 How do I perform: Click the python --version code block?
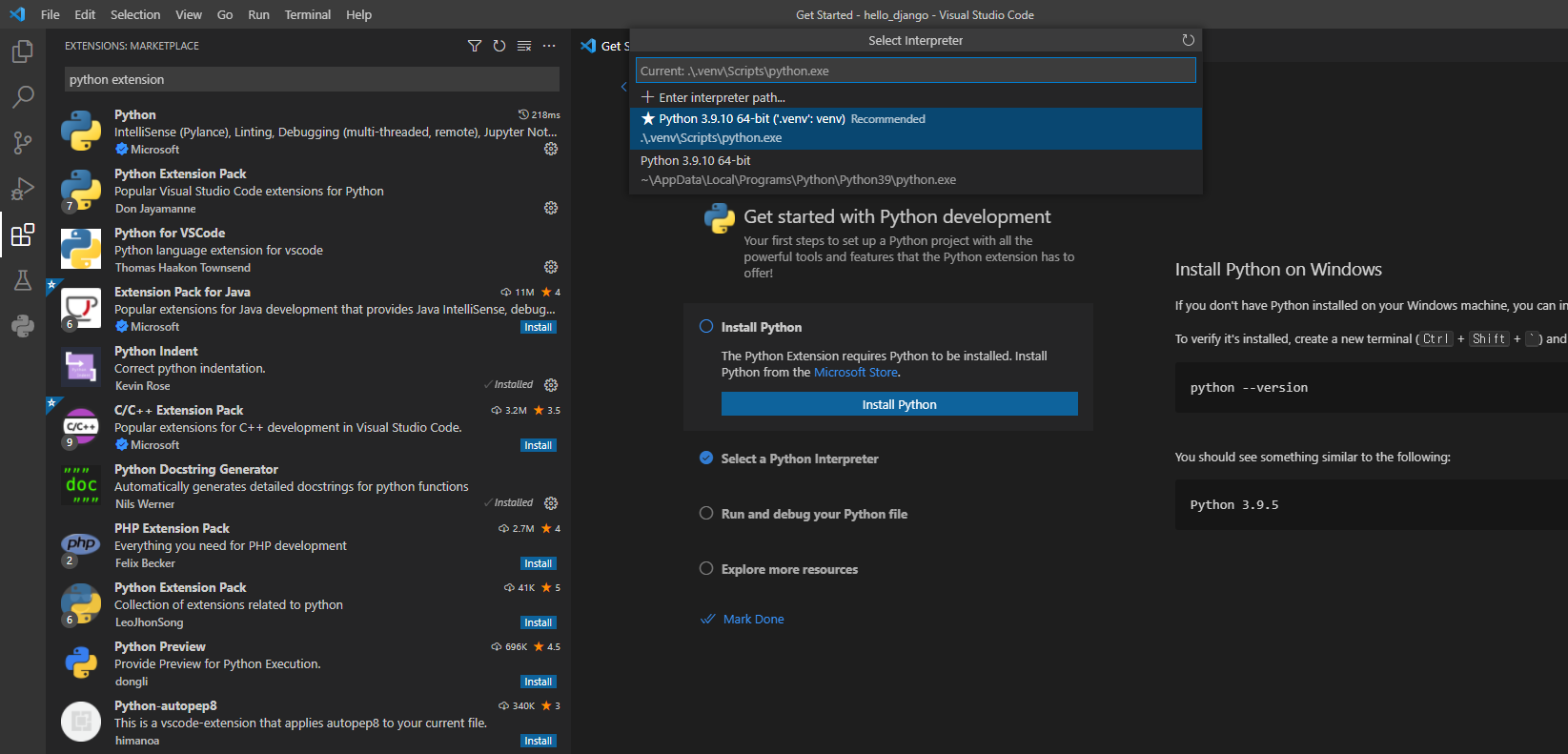[1372, 387]
